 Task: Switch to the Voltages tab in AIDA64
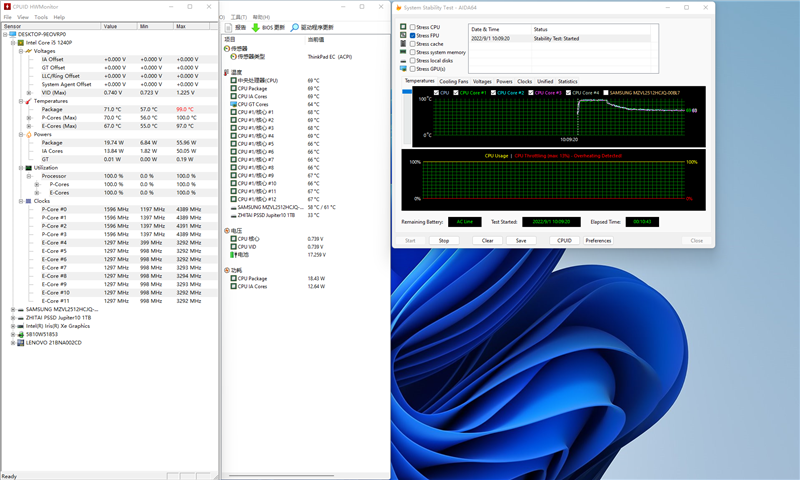(x=482, y=81)
